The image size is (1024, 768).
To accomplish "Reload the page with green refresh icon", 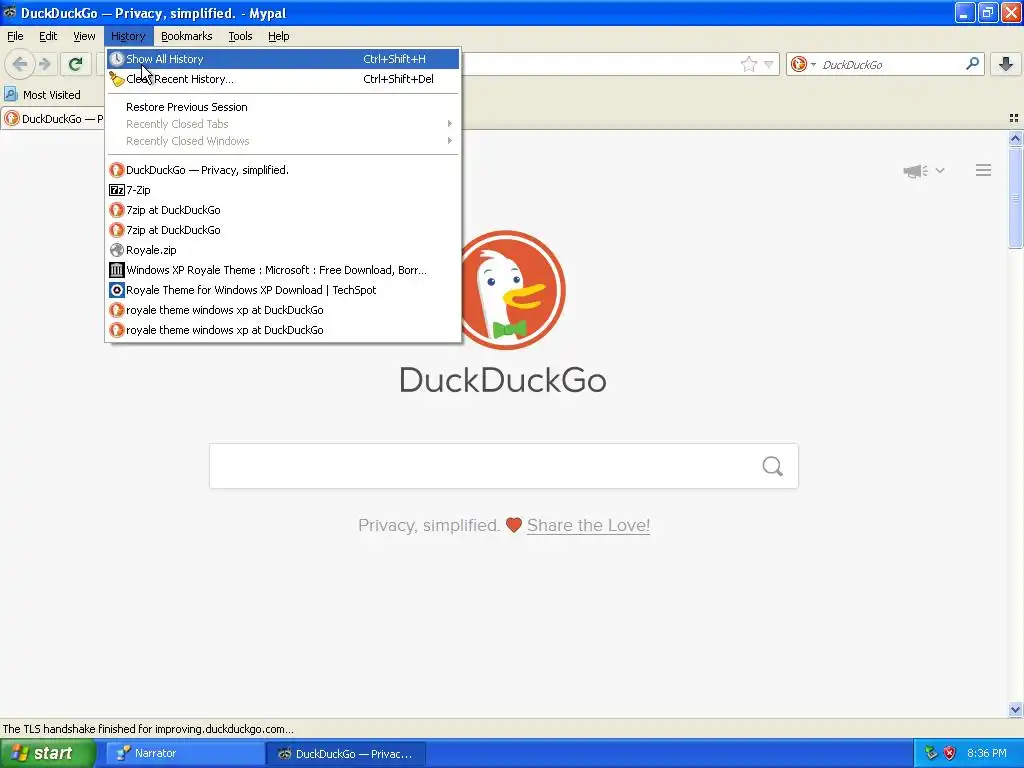I will point(75,64).
